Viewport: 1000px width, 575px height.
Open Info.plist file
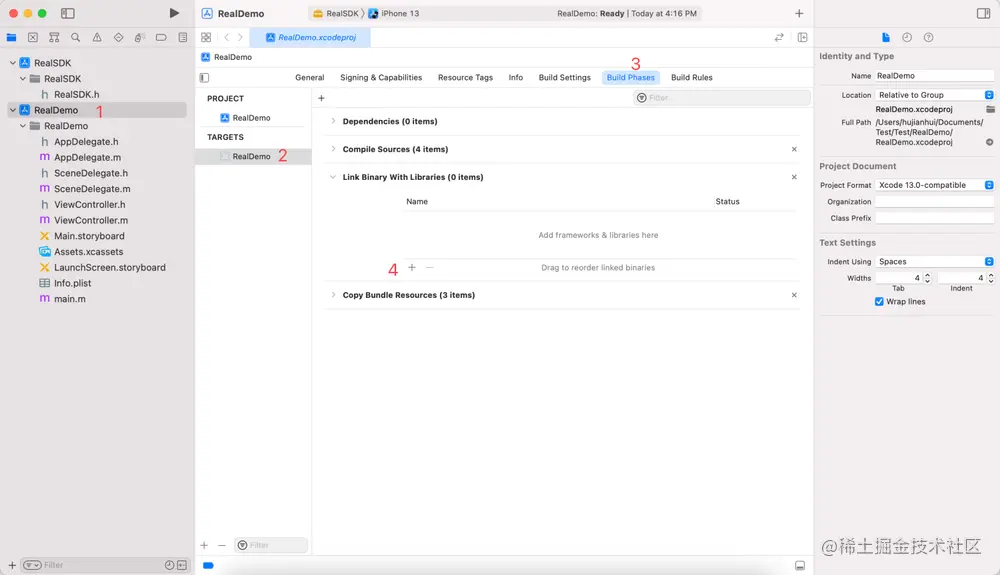pyautogui.click(x=72, y=283)
